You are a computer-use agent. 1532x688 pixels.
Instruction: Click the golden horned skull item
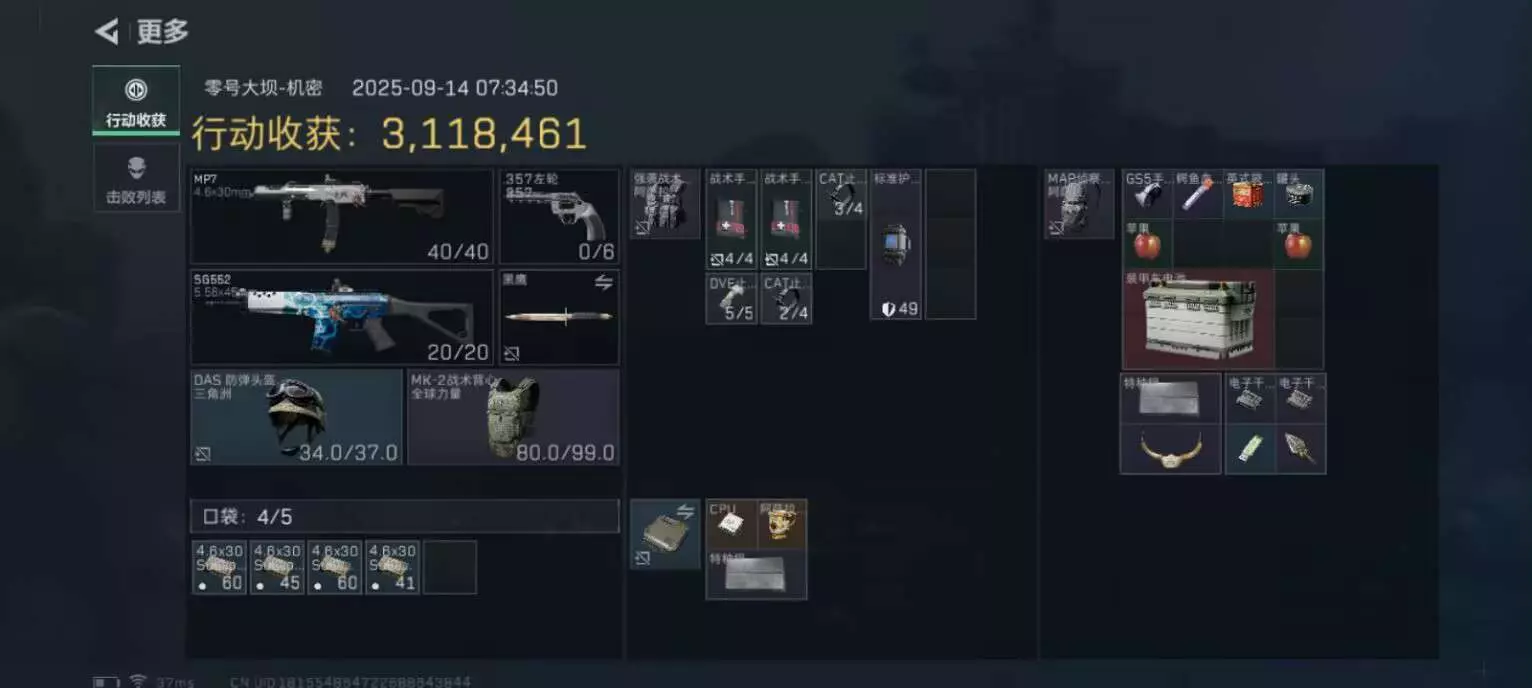point(1171,450)
